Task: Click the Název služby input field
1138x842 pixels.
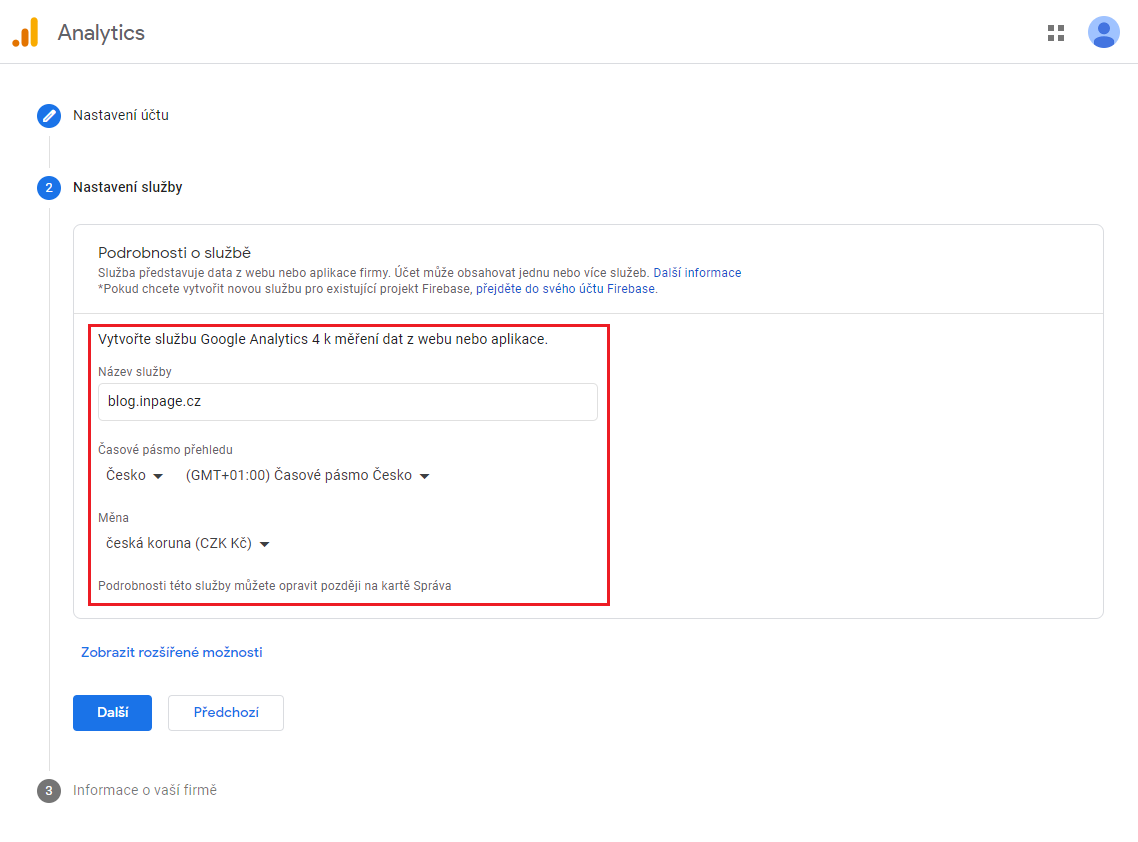Action: (348, 401)
